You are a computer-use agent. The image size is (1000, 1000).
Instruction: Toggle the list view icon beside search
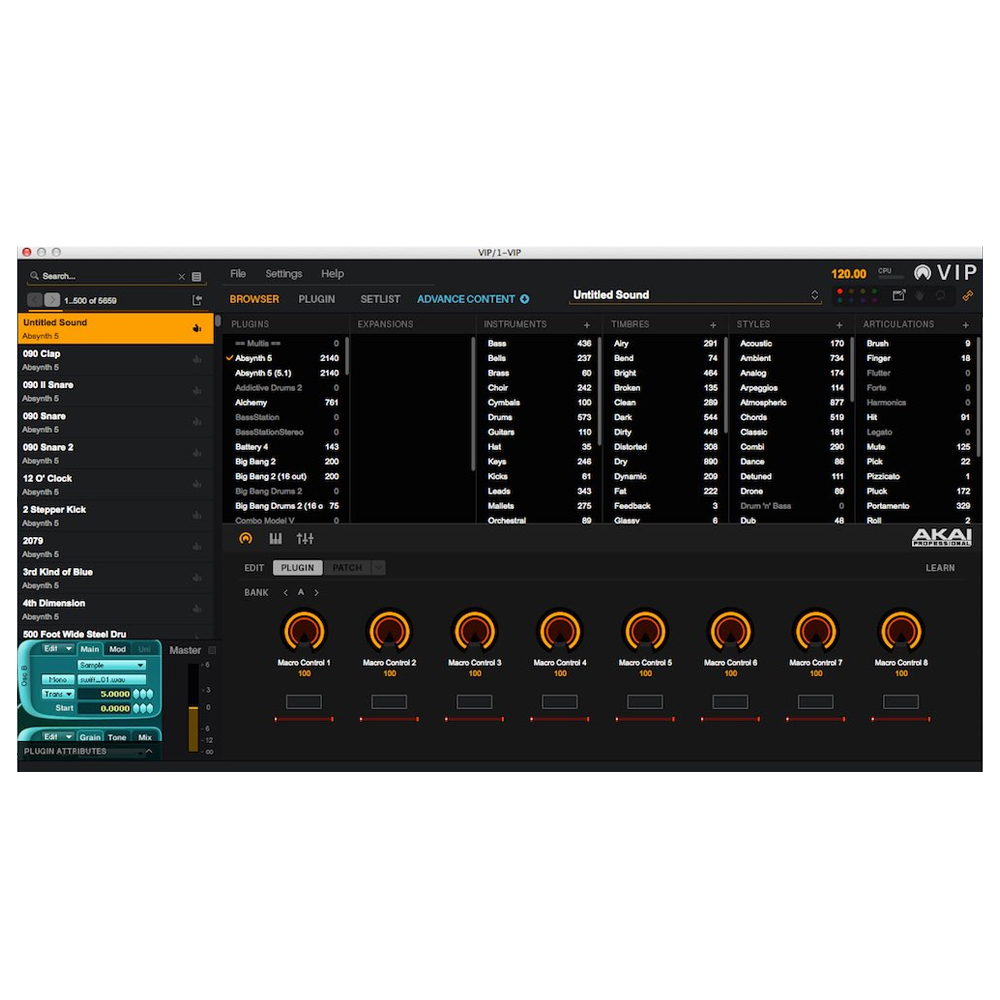[196, 276]
